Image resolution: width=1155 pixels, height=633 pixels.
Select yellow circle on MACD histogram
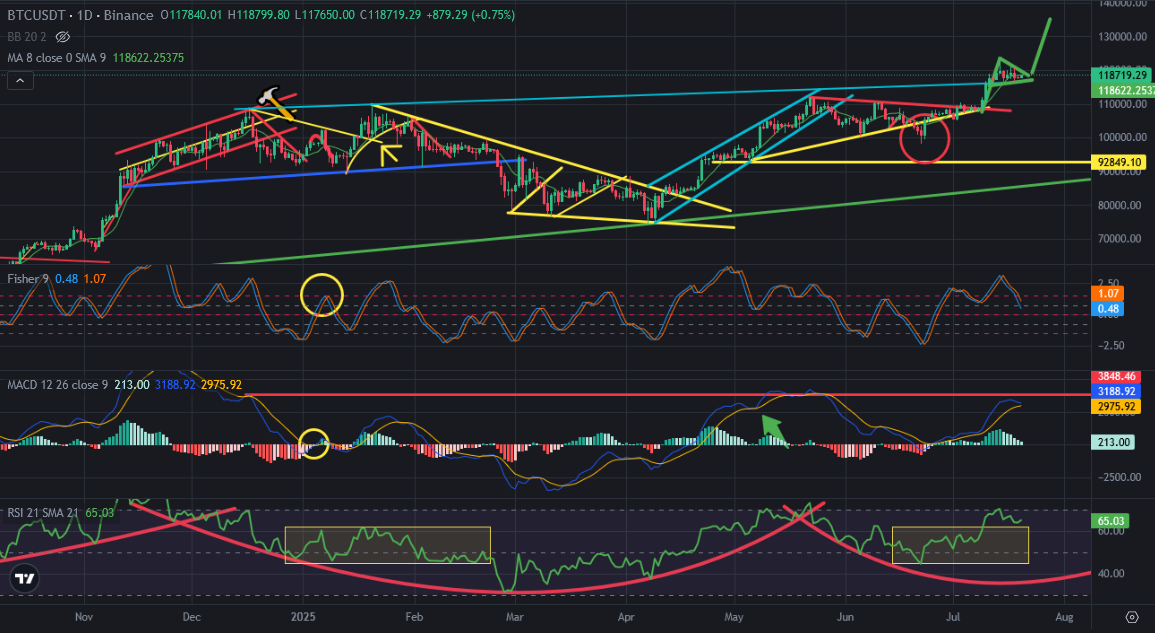click(x=315, y=444)
